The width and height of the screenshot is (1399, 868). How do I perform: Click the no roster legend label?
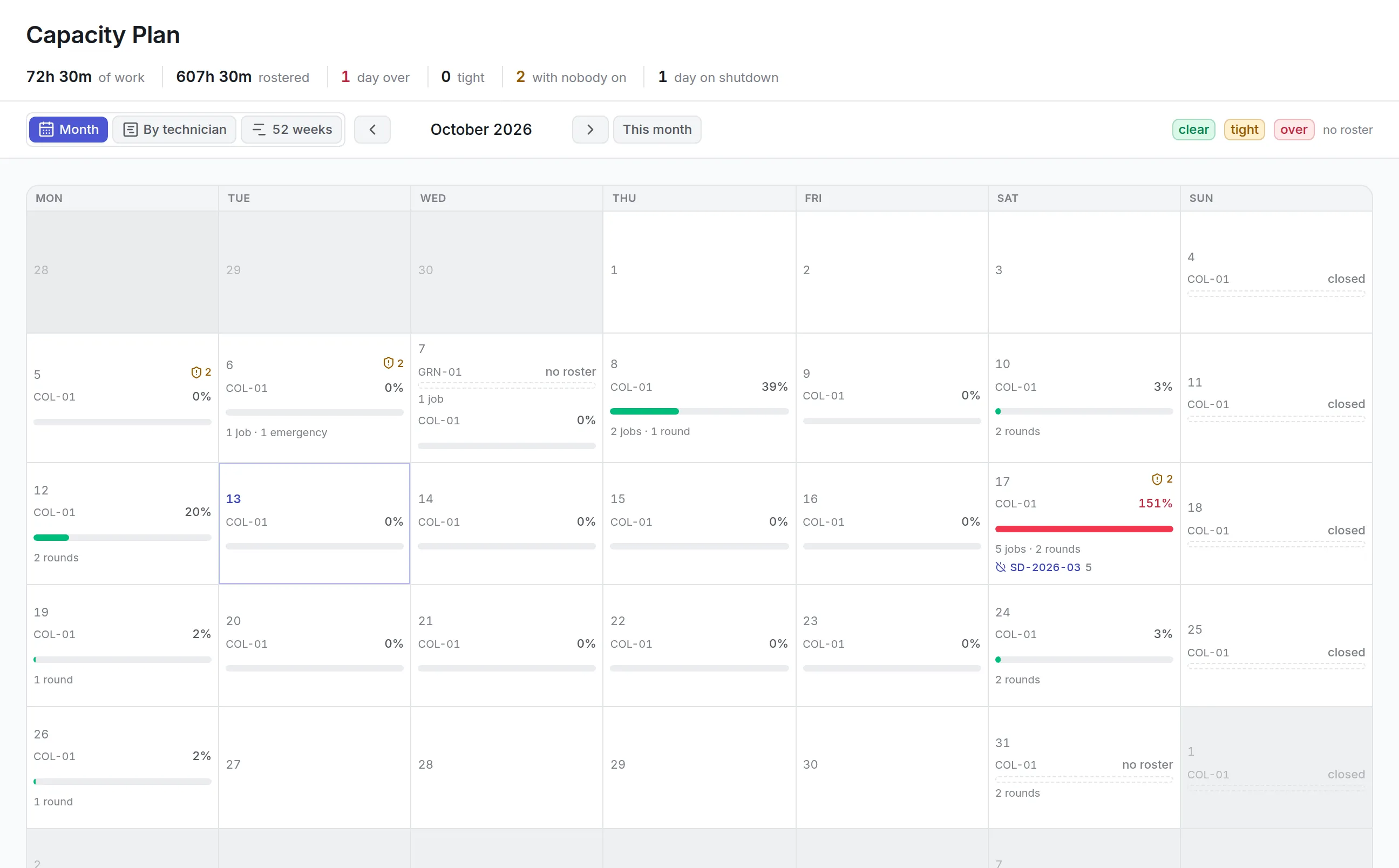(1347, 130)
